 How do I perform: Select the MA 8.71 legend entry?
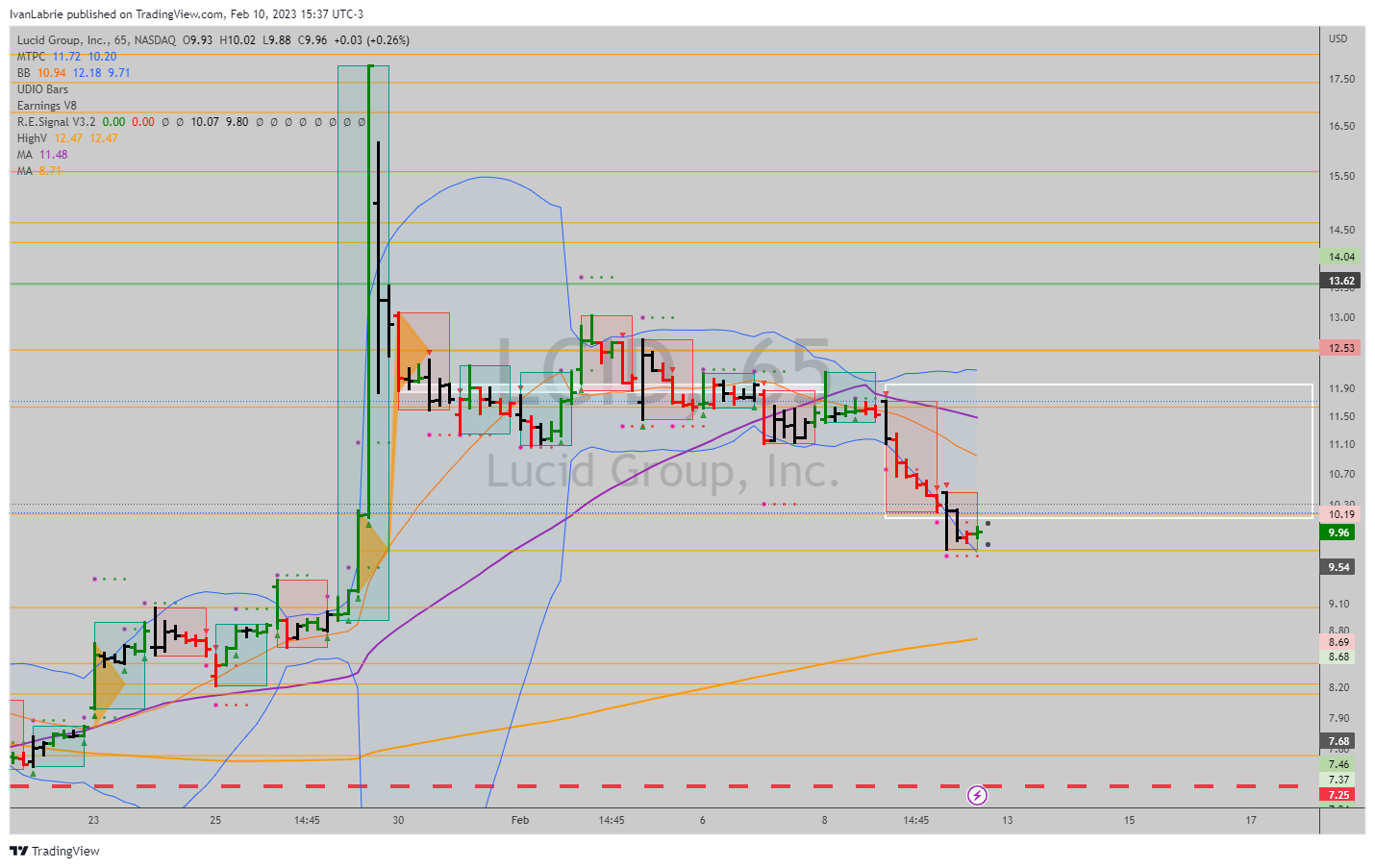pos(38,171)
